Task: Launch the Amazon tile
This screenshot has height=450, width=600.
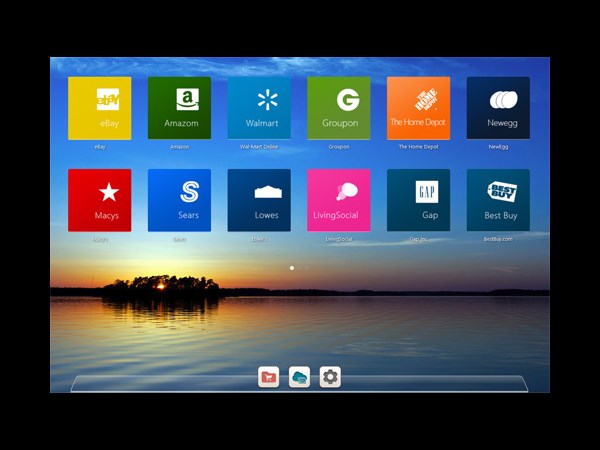Action: [x=179, y=108]
